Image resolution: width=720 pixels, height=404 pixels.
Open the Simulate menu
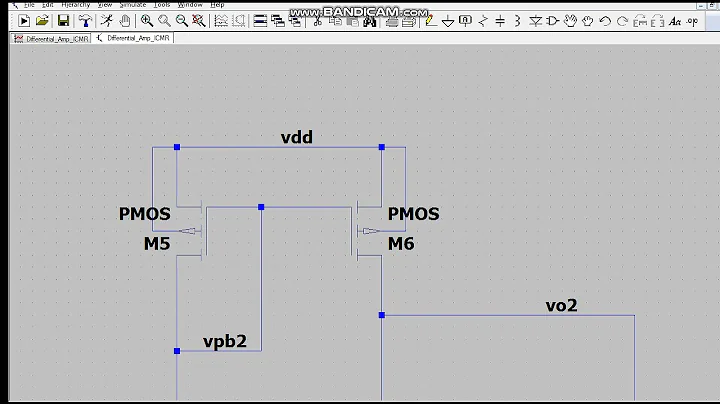point(133,5)
